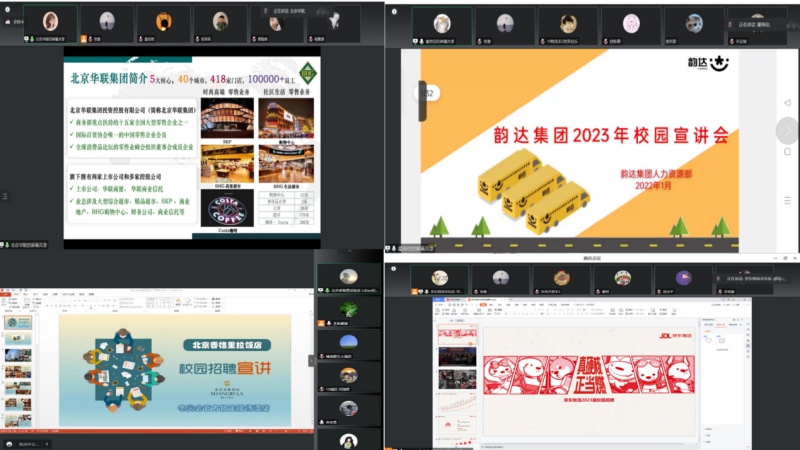
Task: Click the 正在讲话 speaker indicator in 北京华联 meeting
Action: [289, 11]
